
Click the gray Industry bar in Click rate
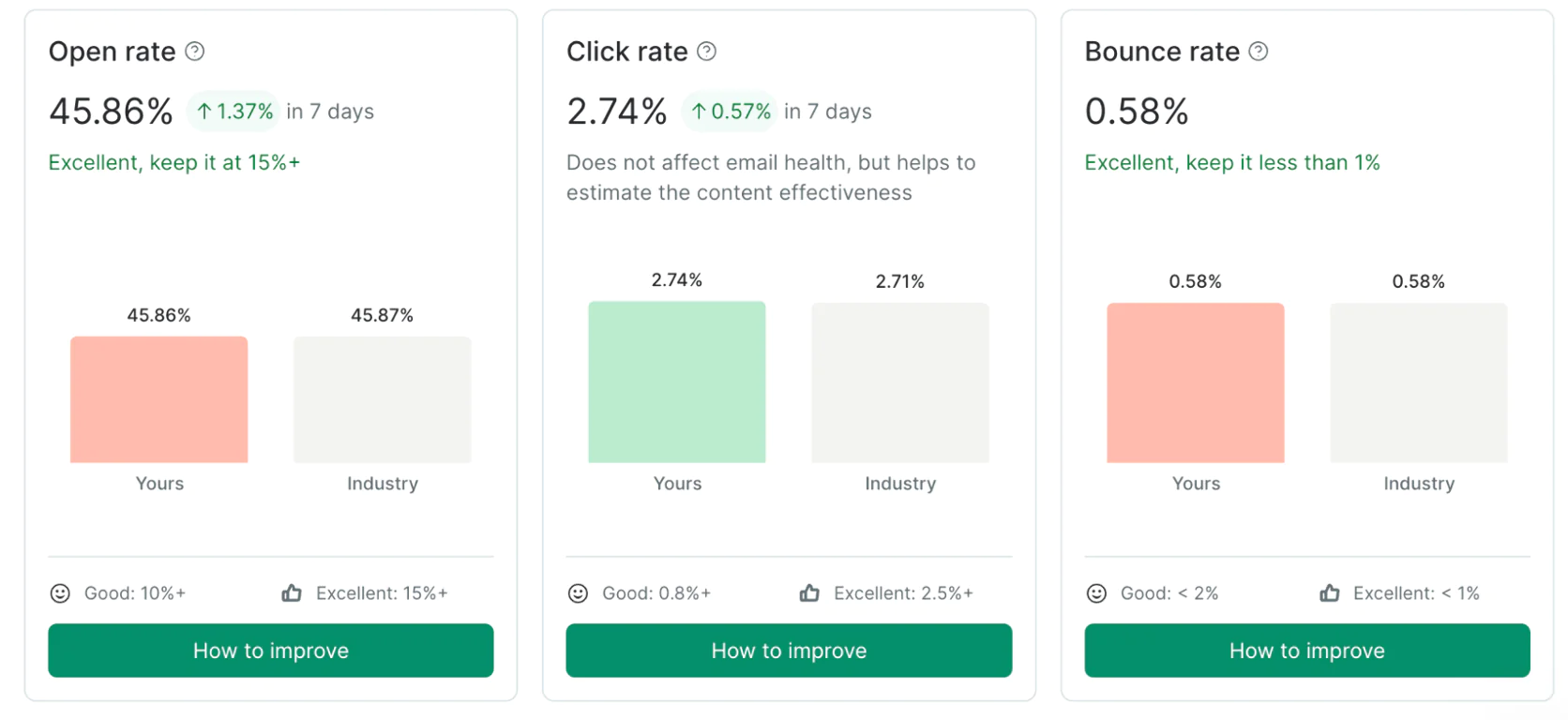[x=900, y=382]
